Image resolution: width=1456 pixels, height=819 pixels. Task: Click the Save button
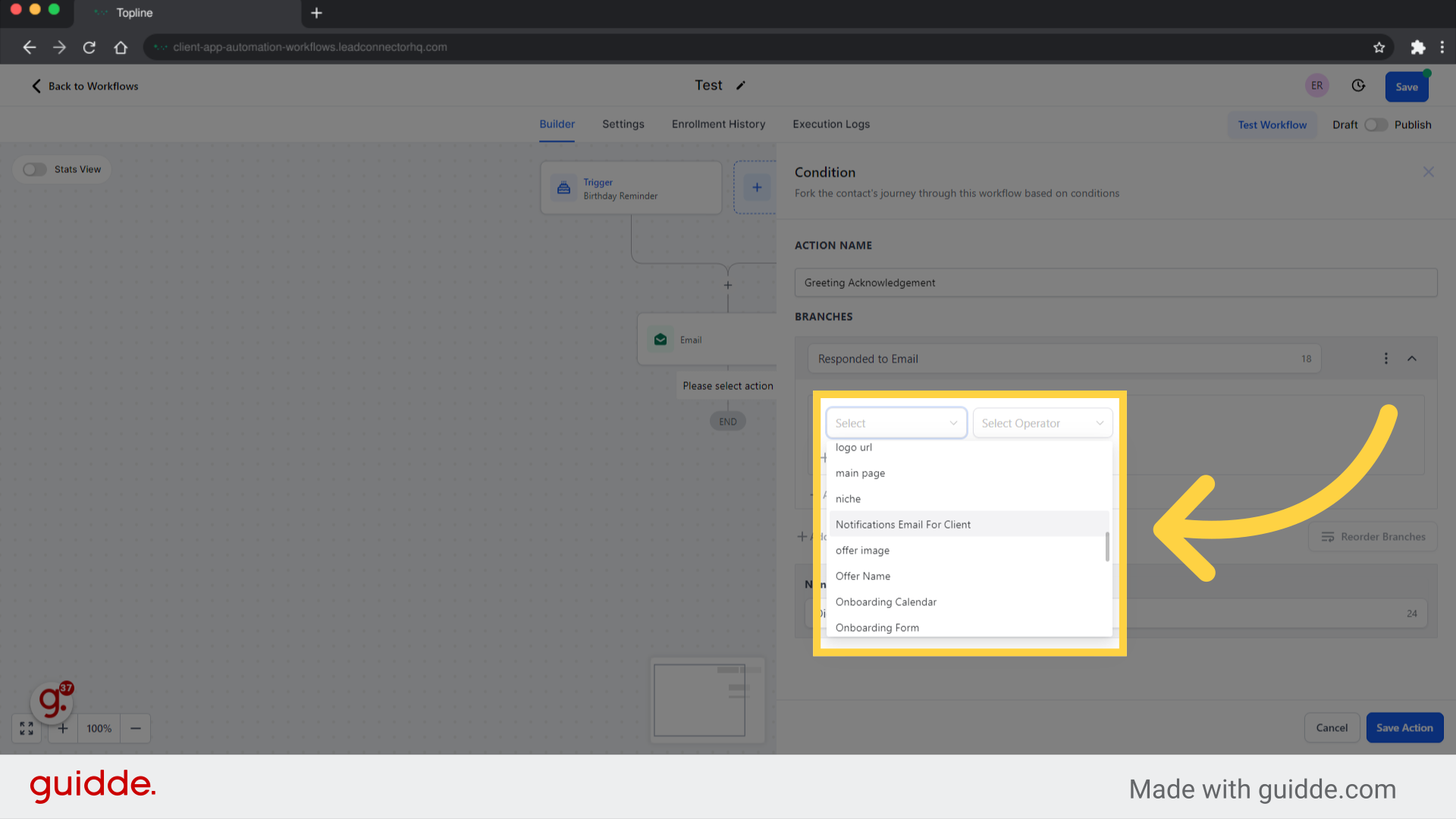(x=1407, y=86)
